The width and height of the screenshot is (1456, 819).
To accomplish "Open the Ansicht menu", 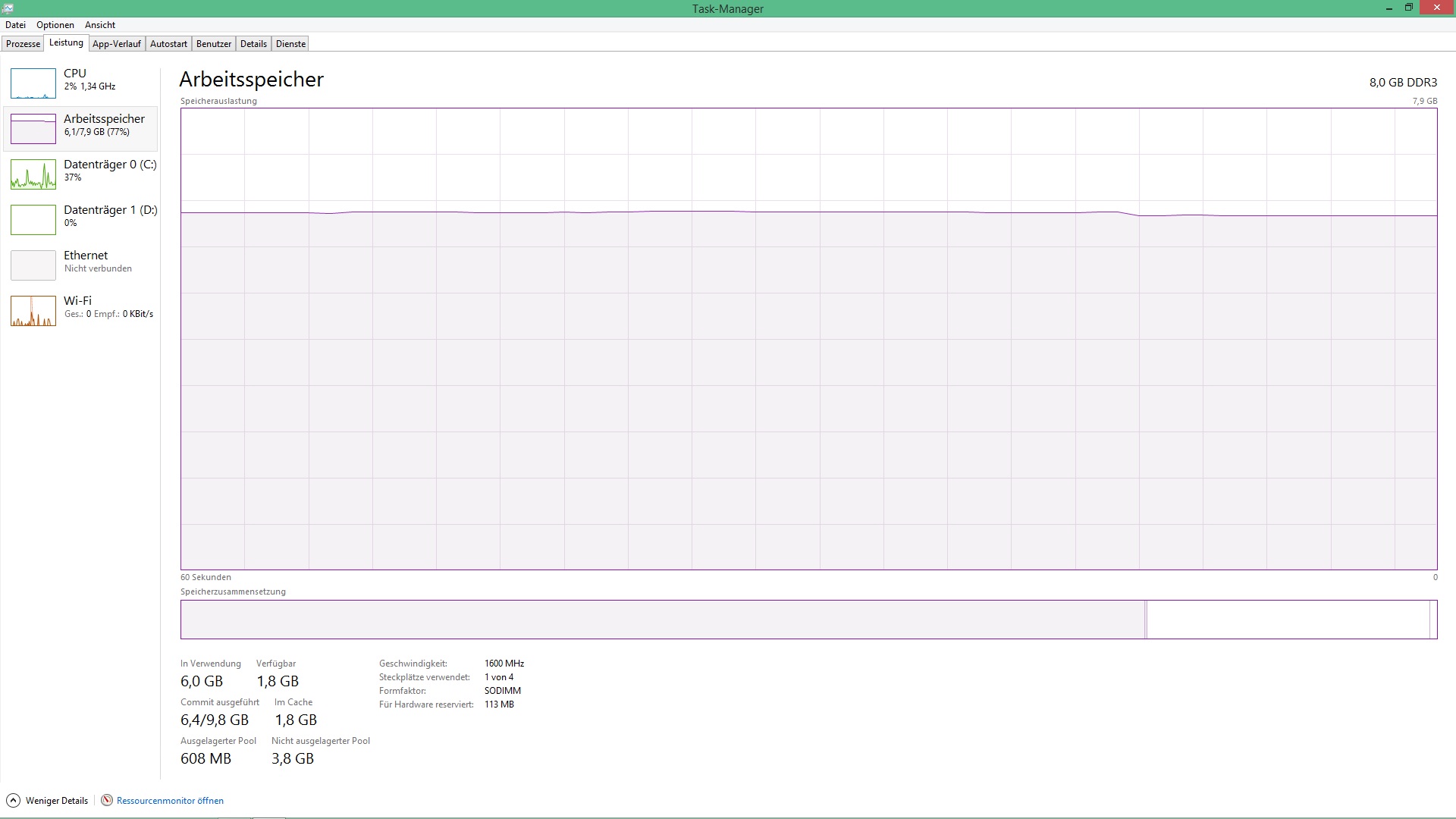I will coord(100,25).
